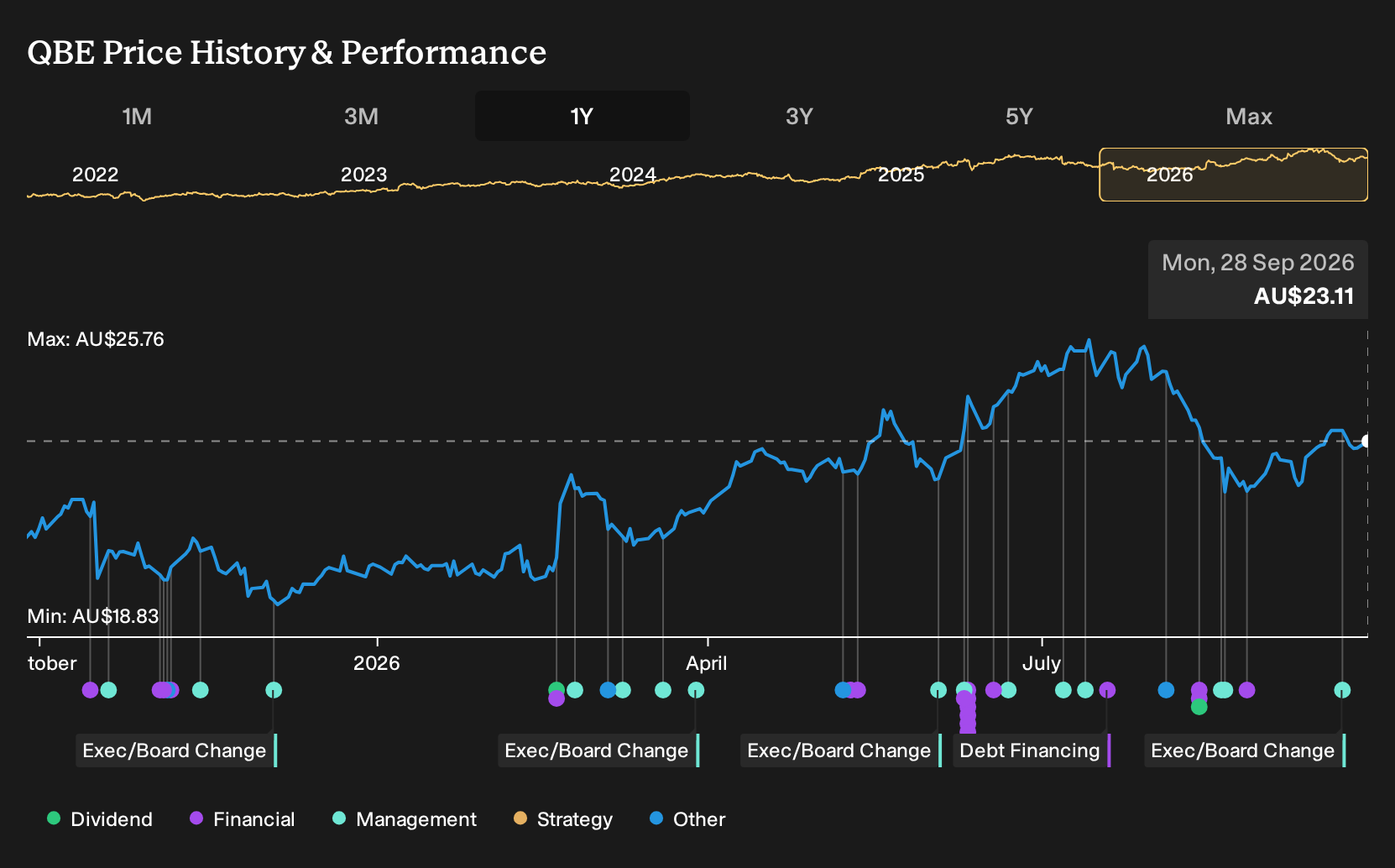Toggle Strategy events in legend
This screenshot has height=868, width=1395.
click(563, 819)
